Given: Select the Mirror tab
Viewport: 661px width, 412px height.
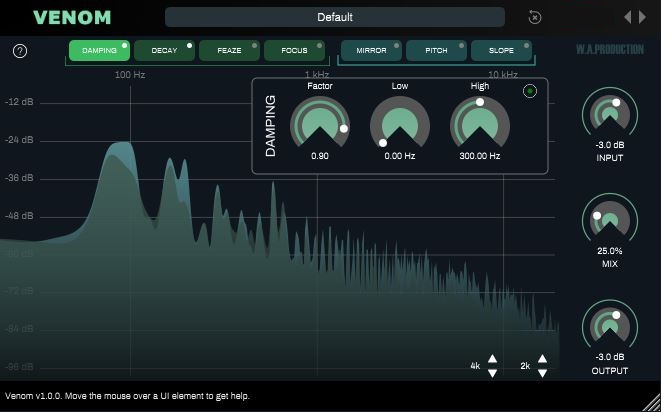Looking at the screenshot, I should coord(371,51).
